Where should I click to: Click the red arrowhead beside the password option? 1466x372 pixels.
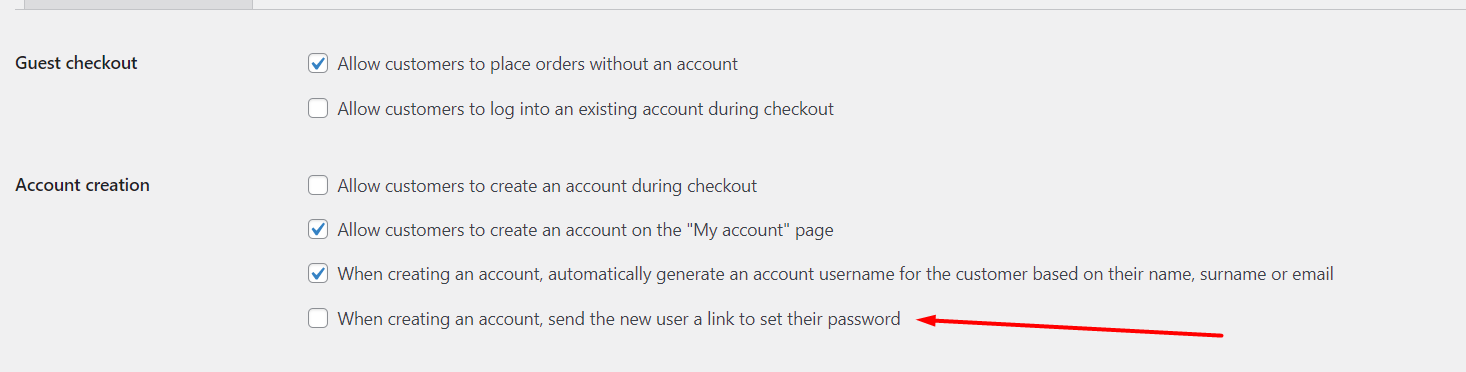coord(926,320)
